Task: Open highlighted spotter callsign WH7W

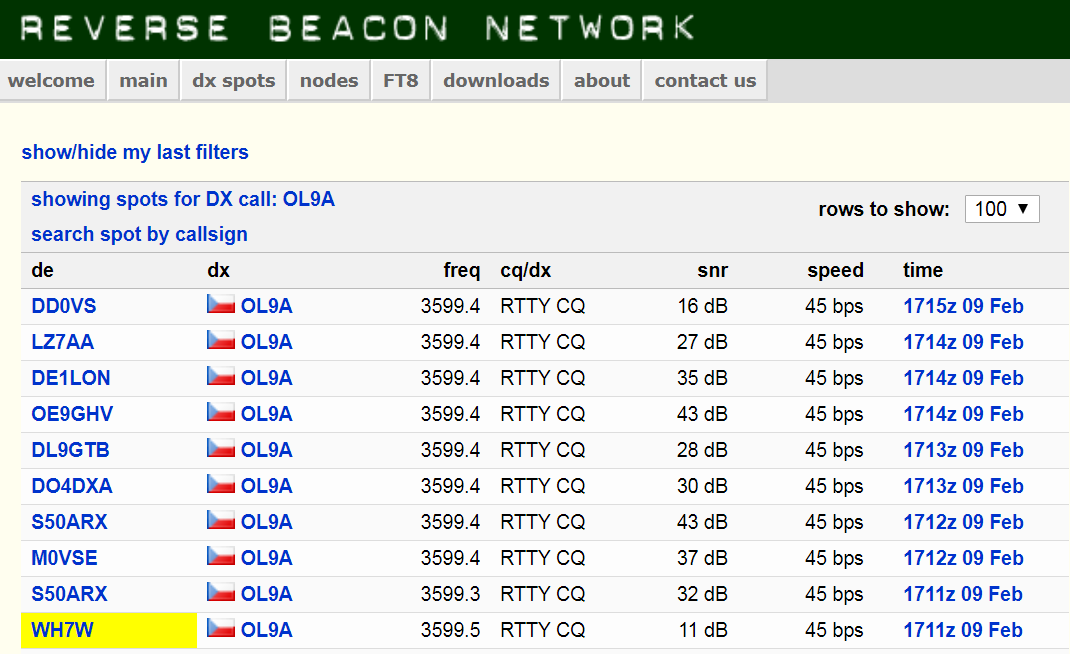Action: [x=62, y=630]
